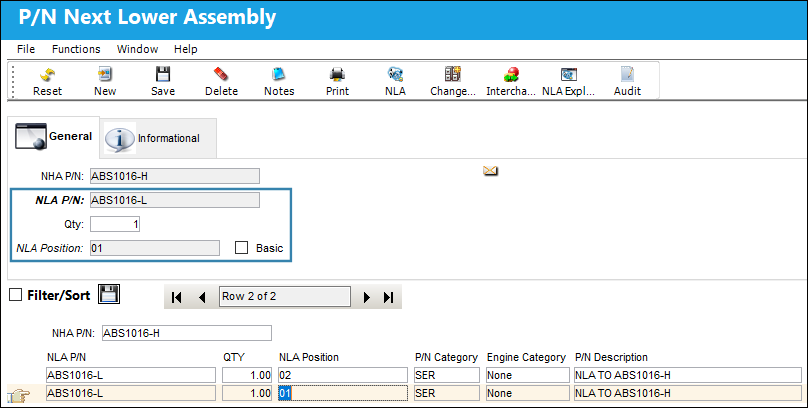The width and height of the screenshot is (808, 408).
Task: Click the save icon beside Filter/Sort
Action: tap(109, 294)
